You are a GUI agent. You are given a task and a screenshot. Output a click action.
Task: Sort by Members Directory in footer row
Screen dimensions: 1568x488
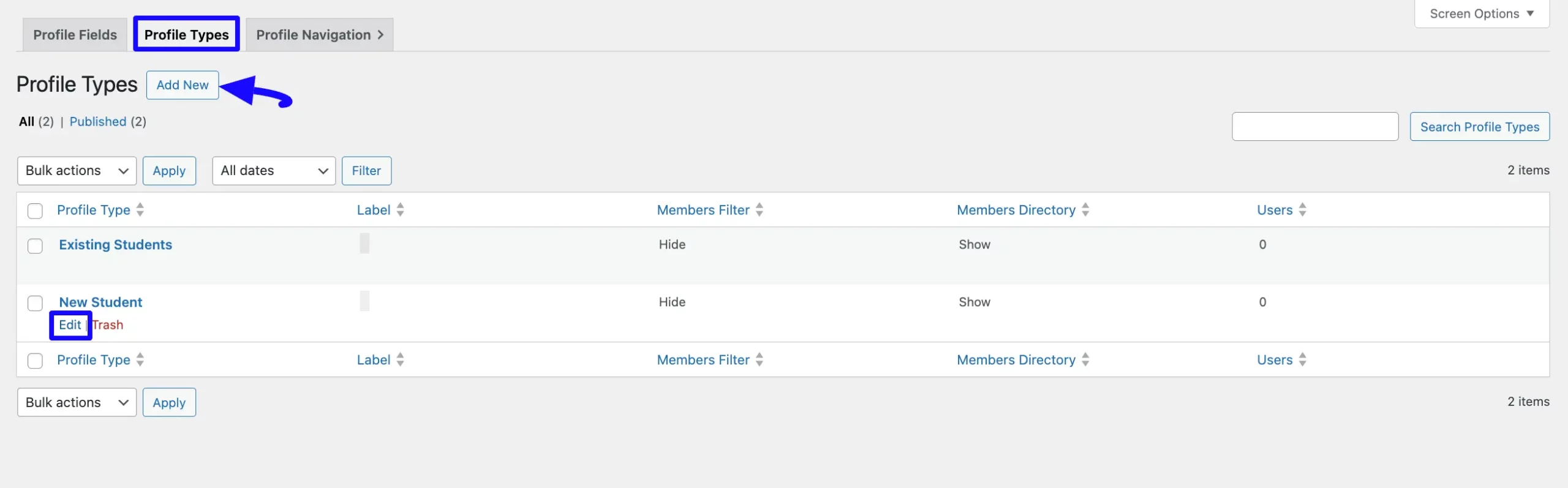(x=1016, y=360)
